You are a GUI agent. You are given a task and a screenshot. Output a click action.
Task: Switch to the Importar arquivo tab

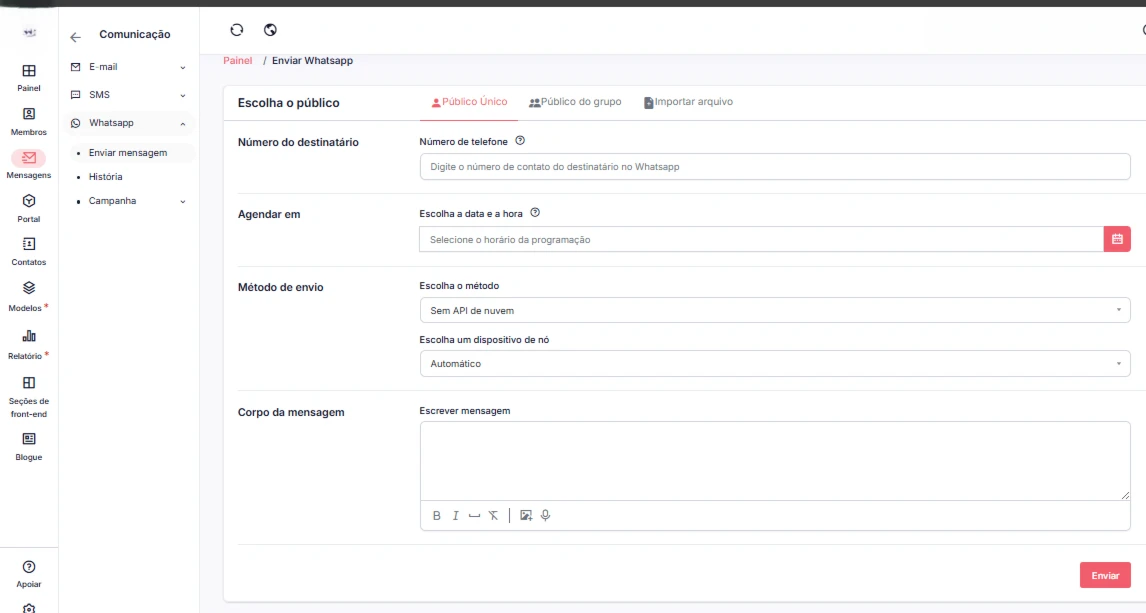688,102
